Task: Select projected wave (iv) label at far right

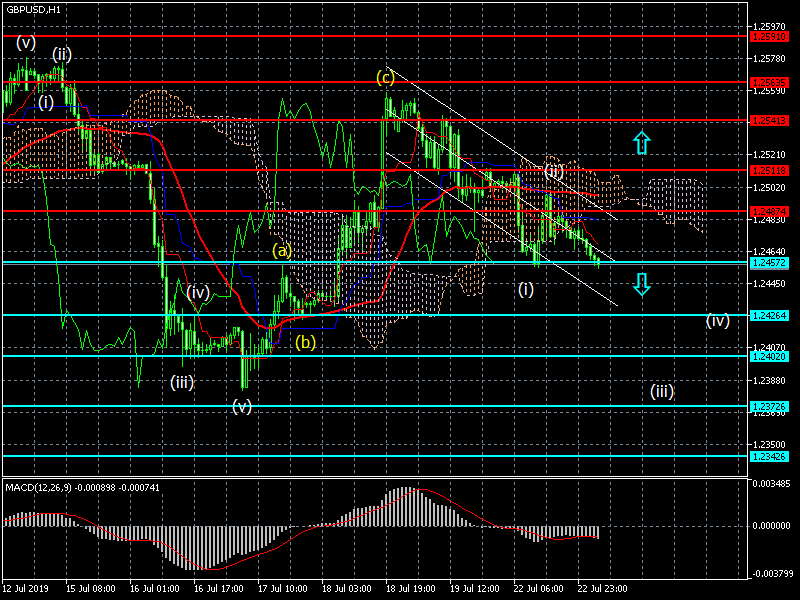Action: click(x=717, y=320)
